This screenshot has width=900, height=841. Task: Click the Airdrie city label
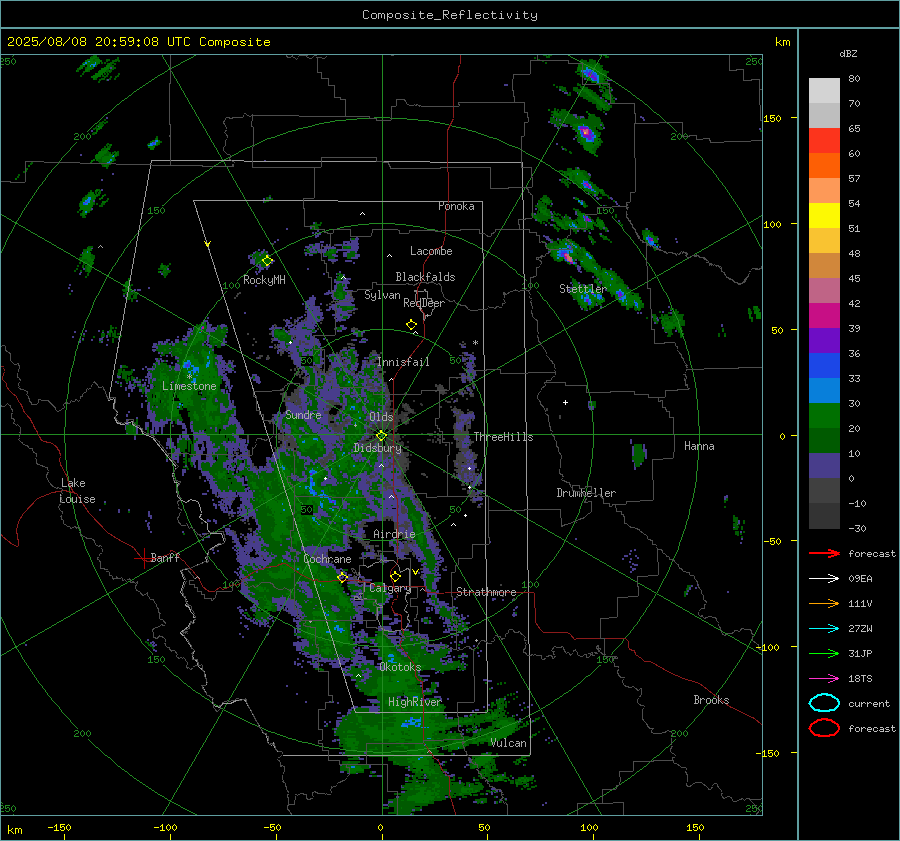coord(394,534)
